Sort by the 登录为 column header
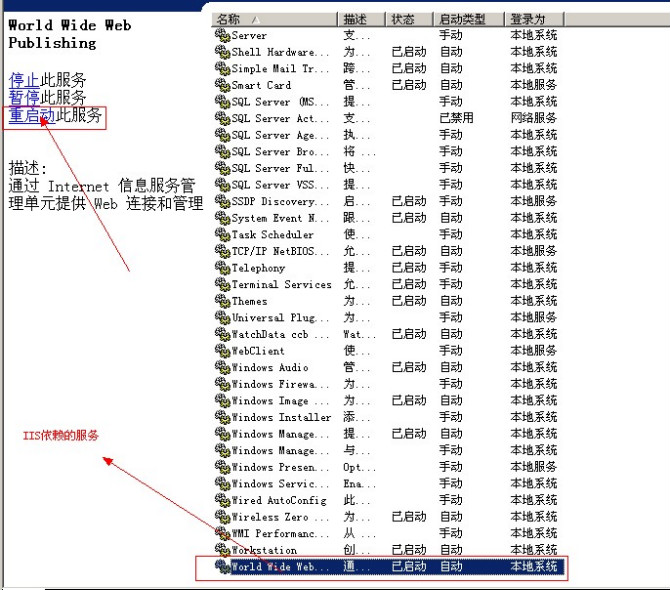The width and height of the screenshot is (670, 590). tap(535, 19)
